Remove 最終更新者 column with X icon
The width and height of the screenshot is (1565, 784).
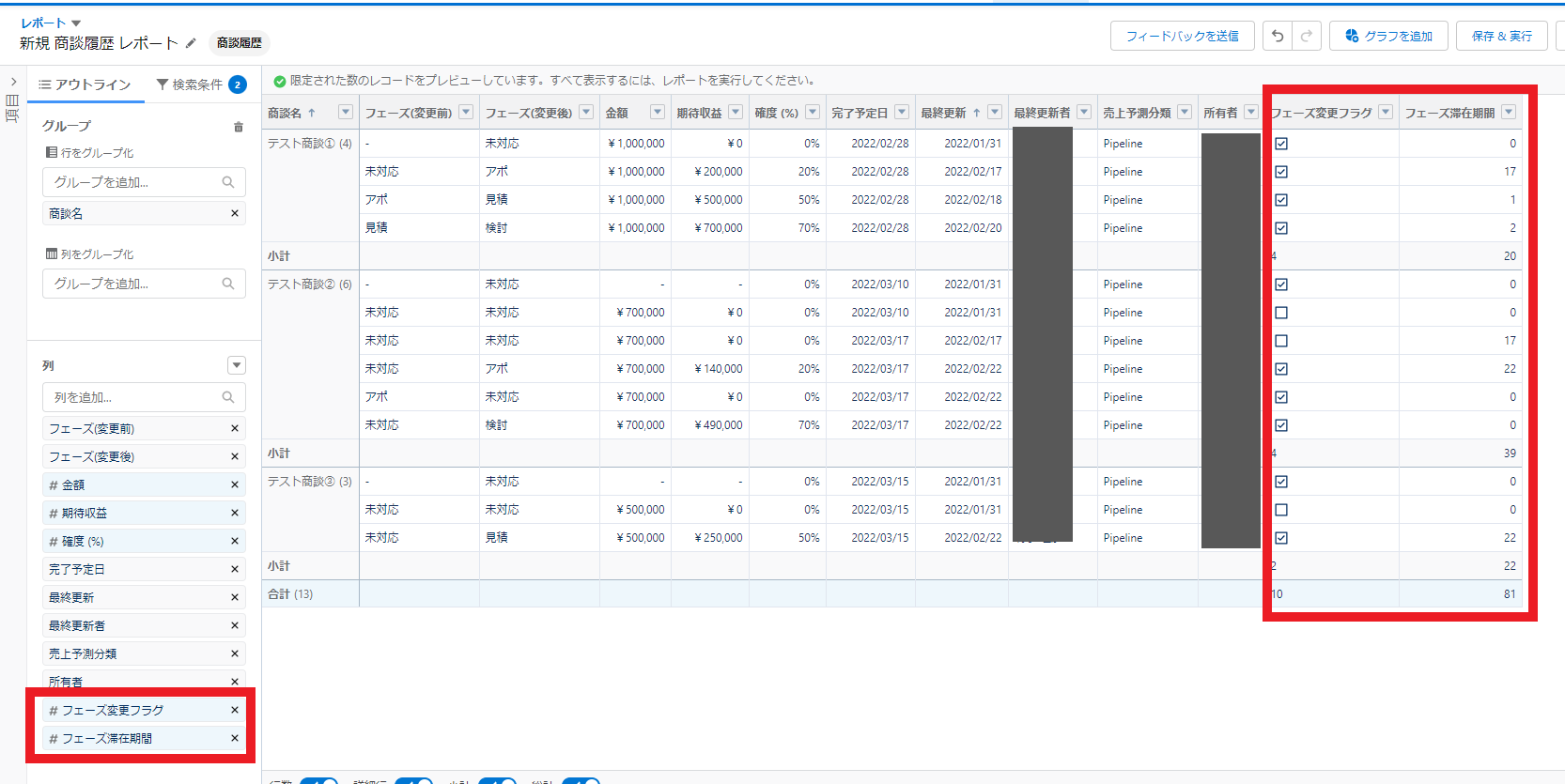point(235,625)
